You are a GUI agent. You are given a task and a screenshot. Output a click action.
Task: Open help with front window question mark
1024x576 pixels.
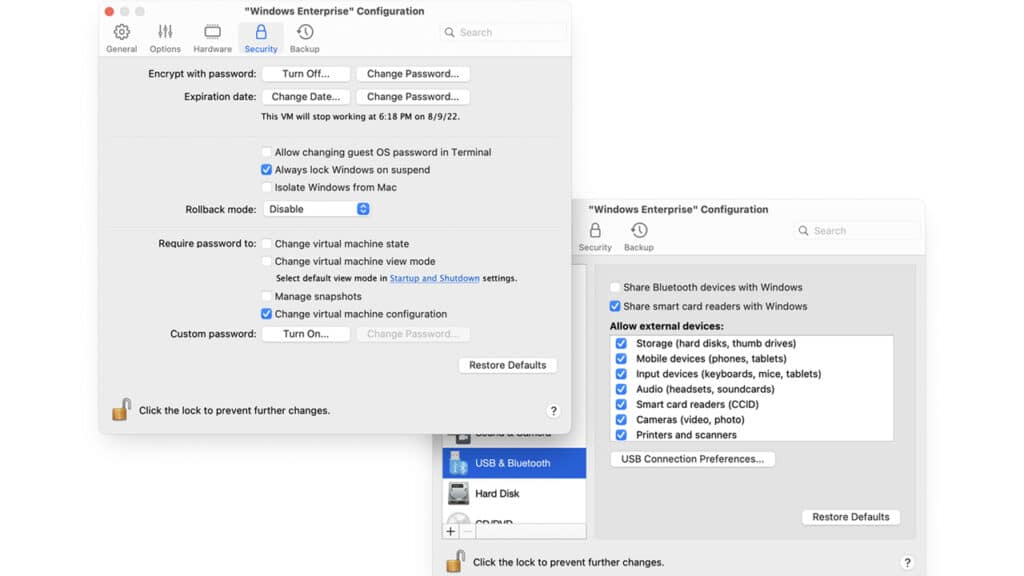point(553,411)
